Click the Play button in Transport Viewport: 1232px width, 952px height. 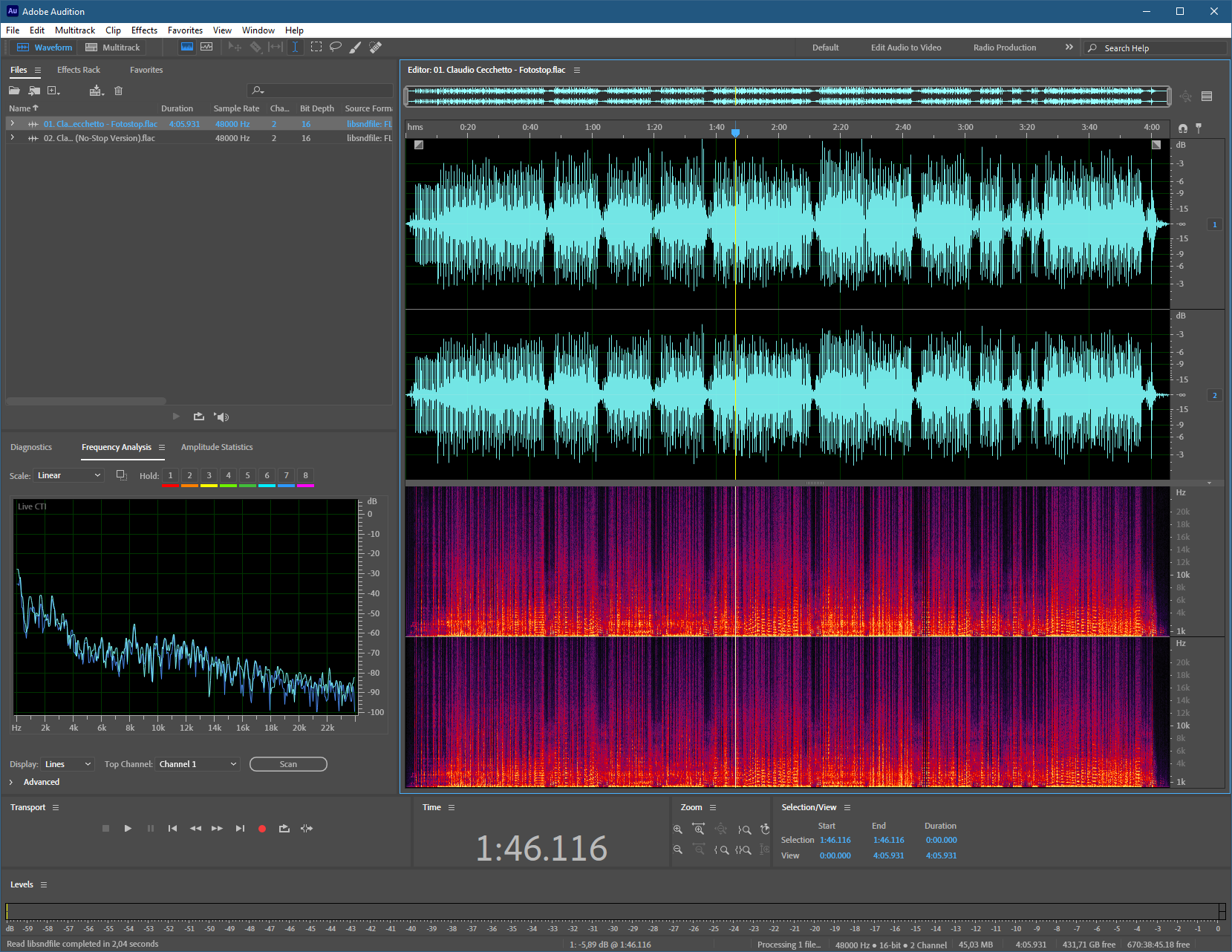point(128,828)
